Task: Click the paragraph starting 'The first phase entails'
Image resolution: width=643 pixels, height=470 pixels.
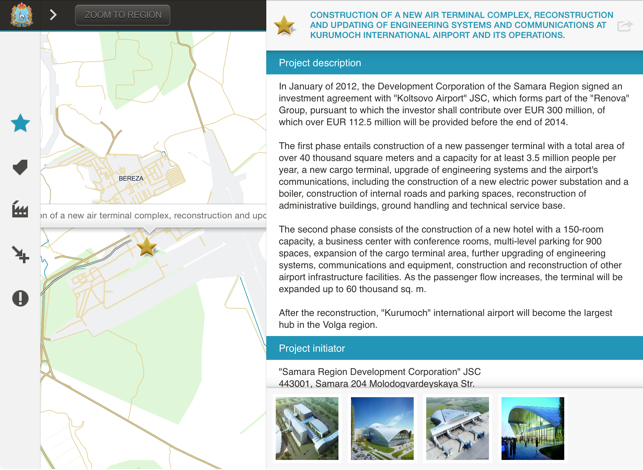Action: 454,176
